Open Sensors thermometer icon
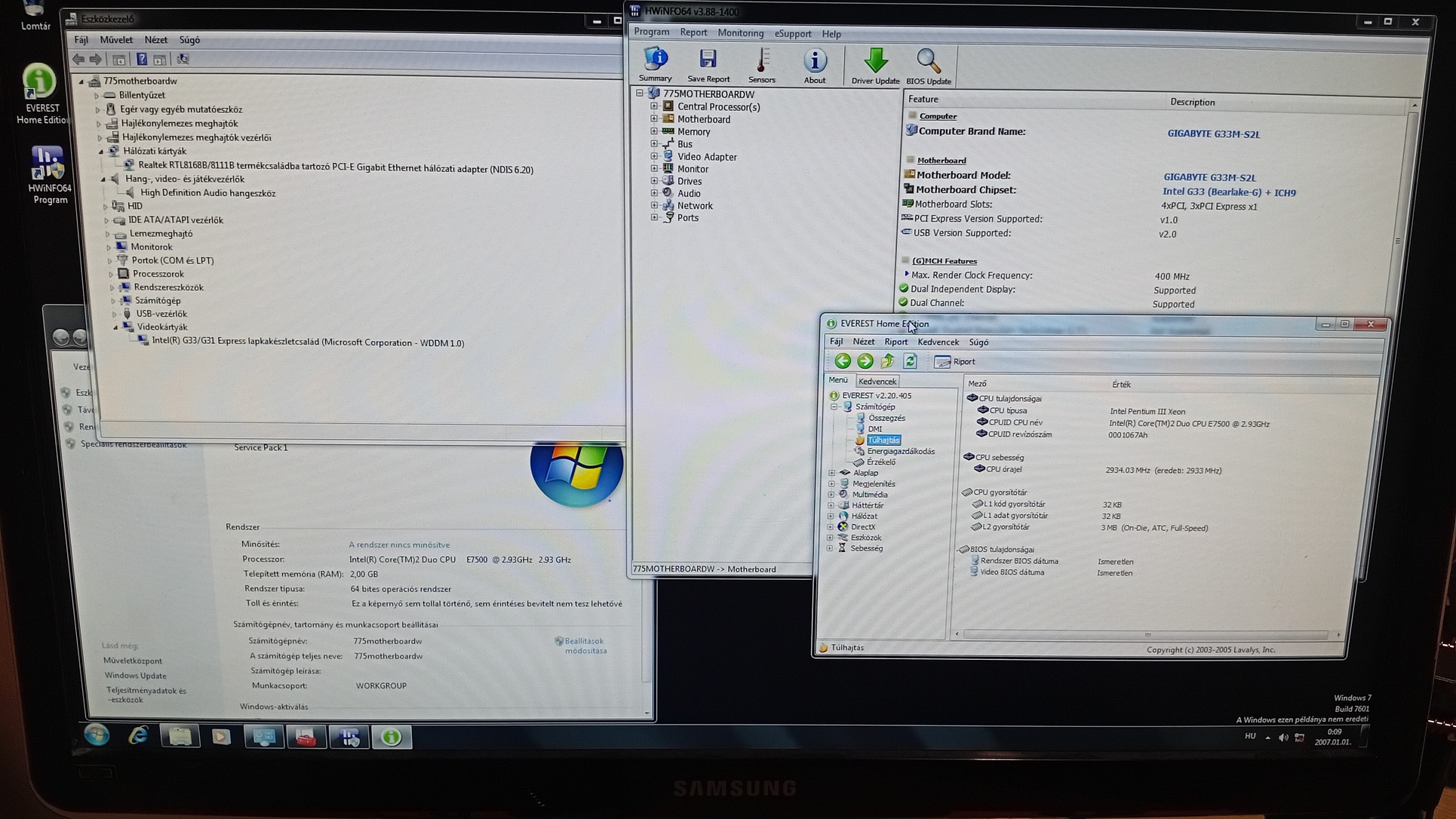This screenshot has width=1456, height=819. [761, 63]
